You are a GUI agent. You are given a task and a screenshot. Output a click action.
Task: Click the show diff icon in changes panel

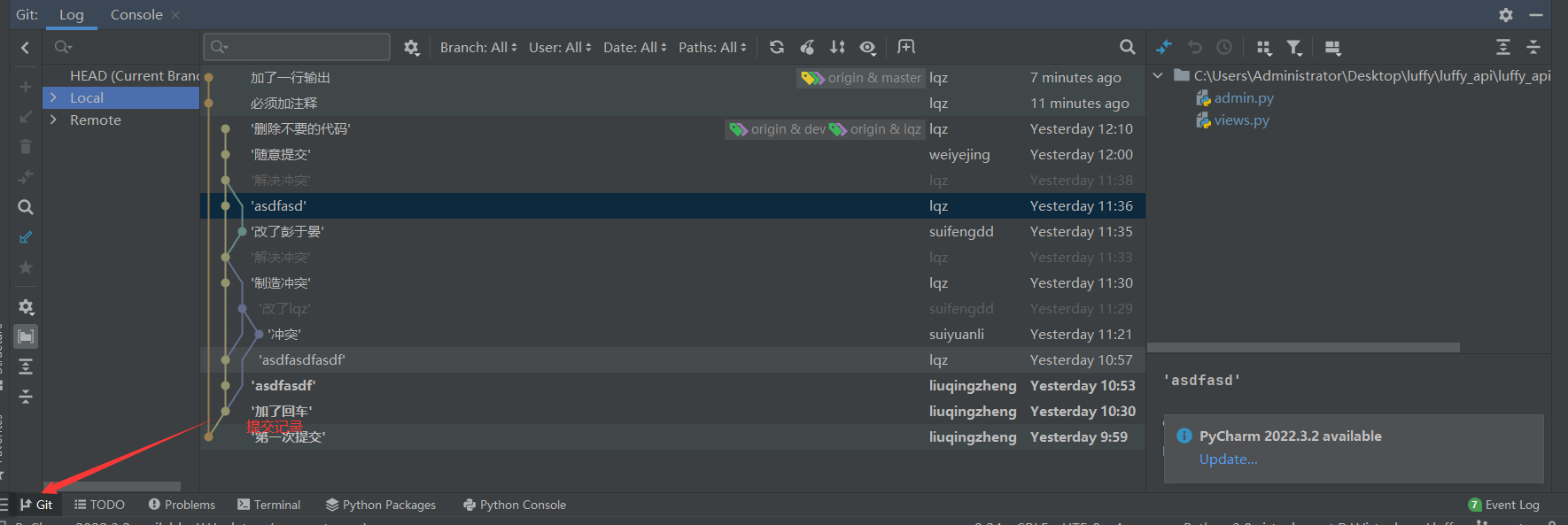click(1164, 47)
